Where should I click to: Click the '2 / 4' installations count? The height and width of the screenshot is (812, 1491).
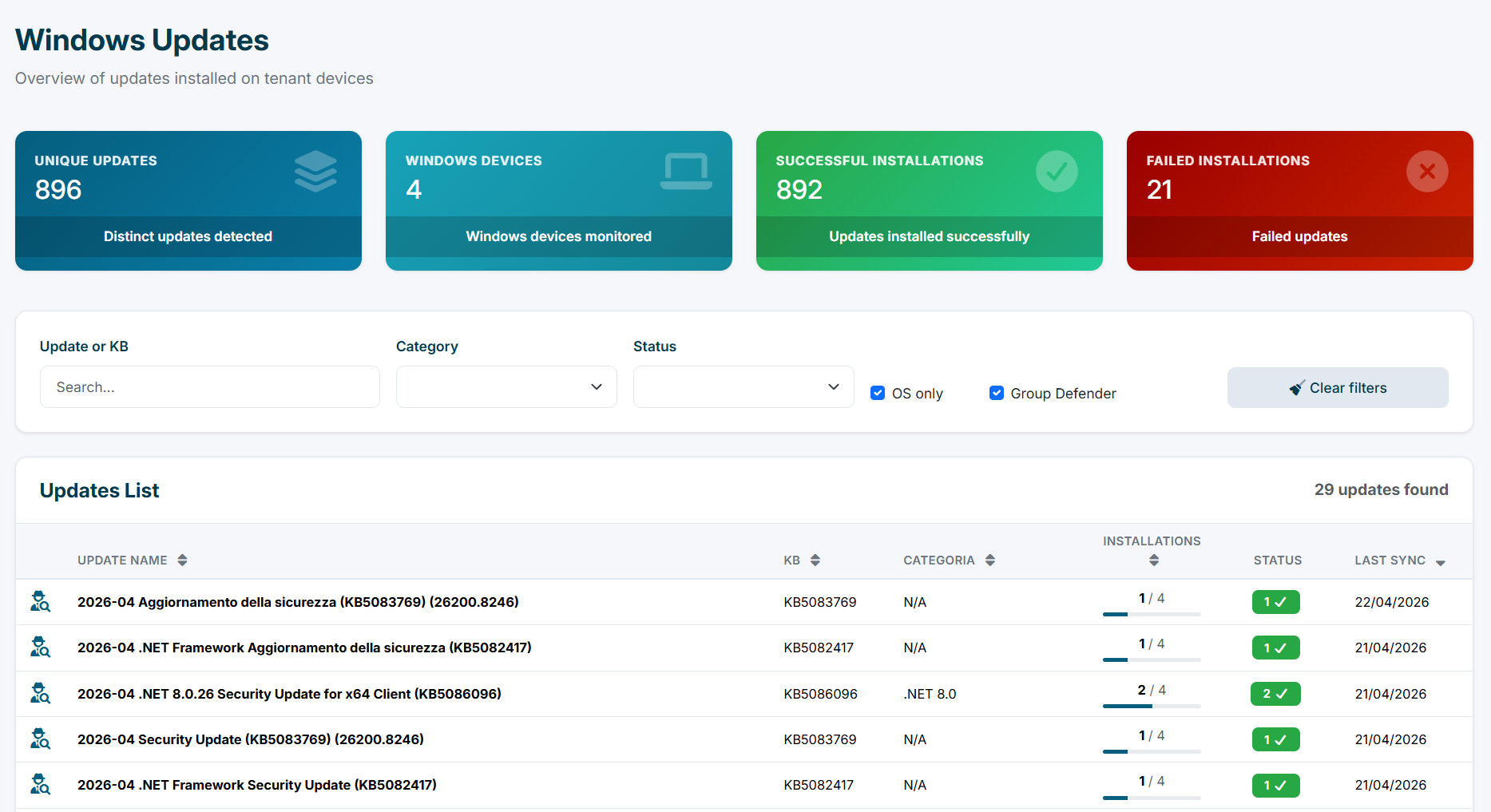1152,689
